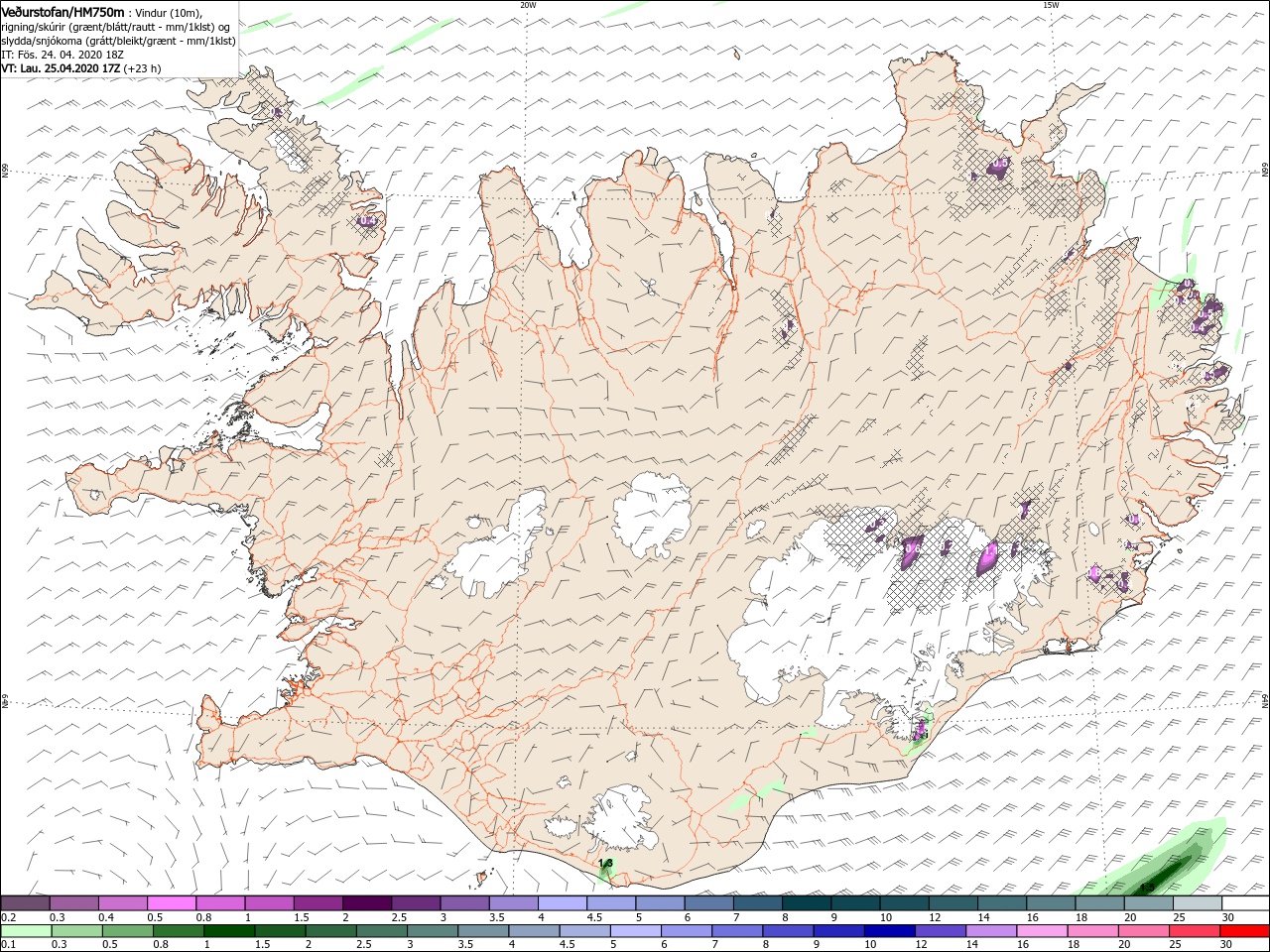Select the dusky mauve 0.2 snow legend swatch
The image size is (1270, 952).
pyautogui.click(x=26, y=903)
